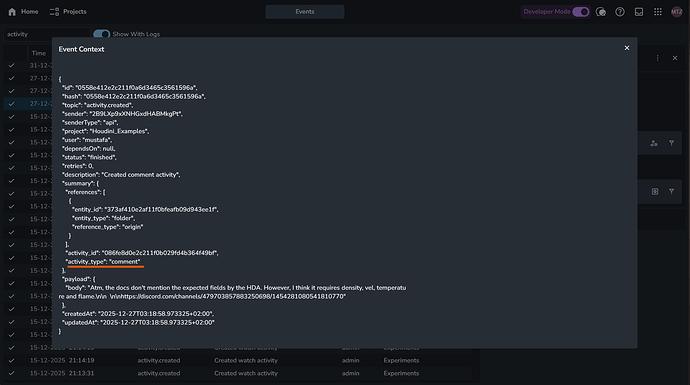Select the 15-12-2025 21:13:31 time cell
690x385 pixels.
pyautogui.click(x=62, y=373)
